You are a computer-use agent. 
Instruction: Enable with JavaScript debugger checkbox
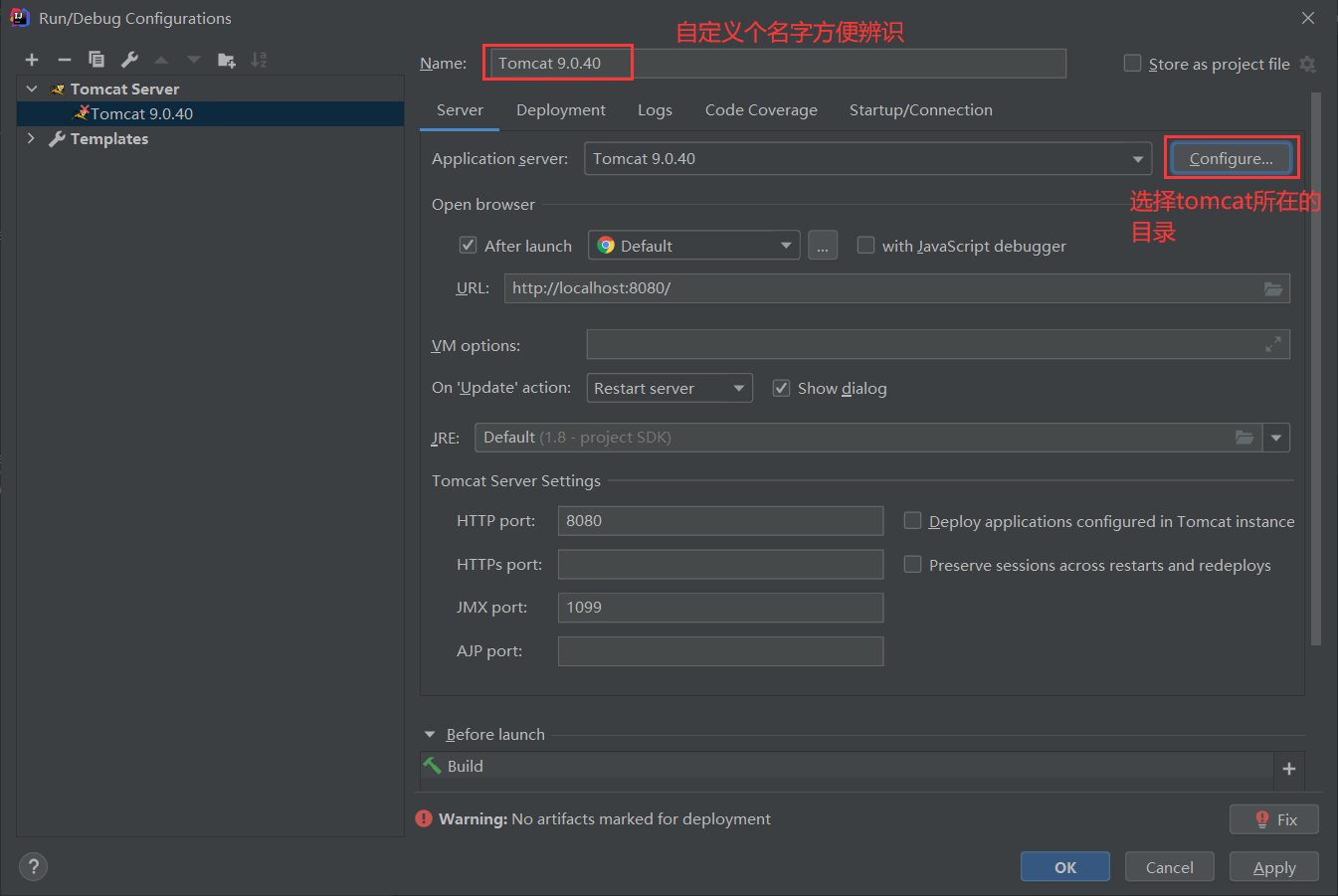coord(865,246)
